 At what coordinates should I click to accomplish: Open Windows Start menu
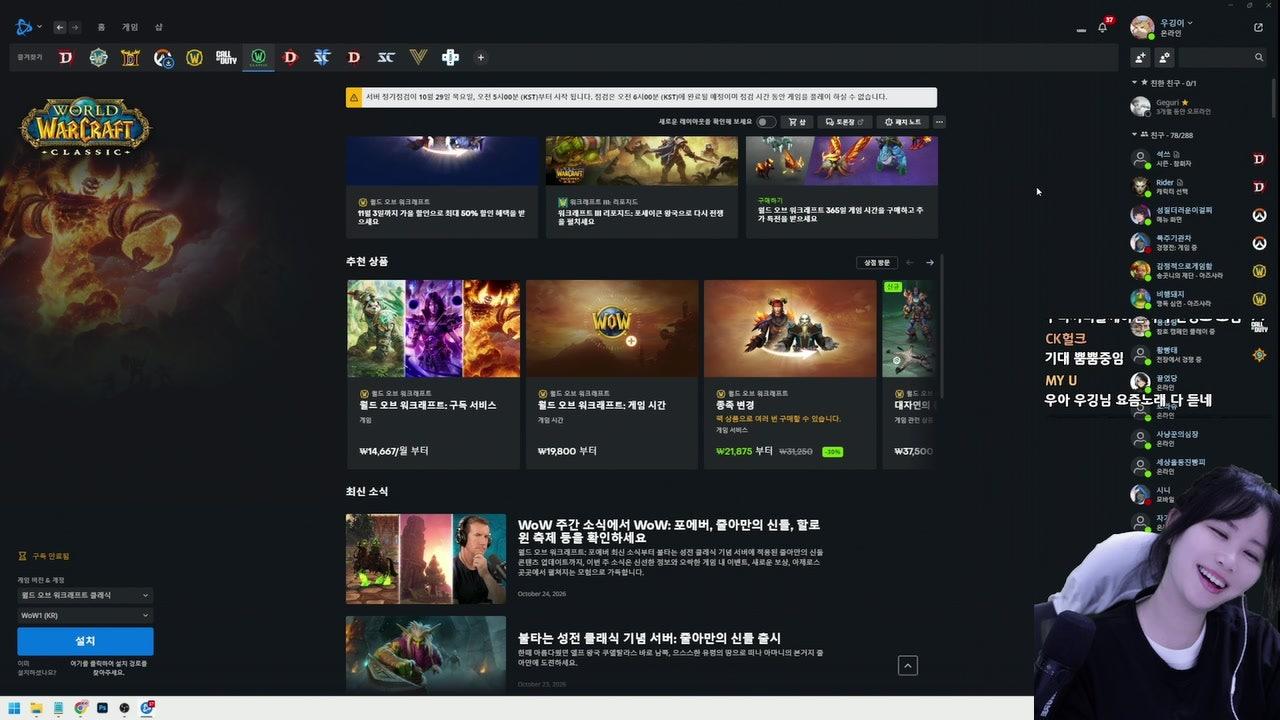[x=14, y=708]
